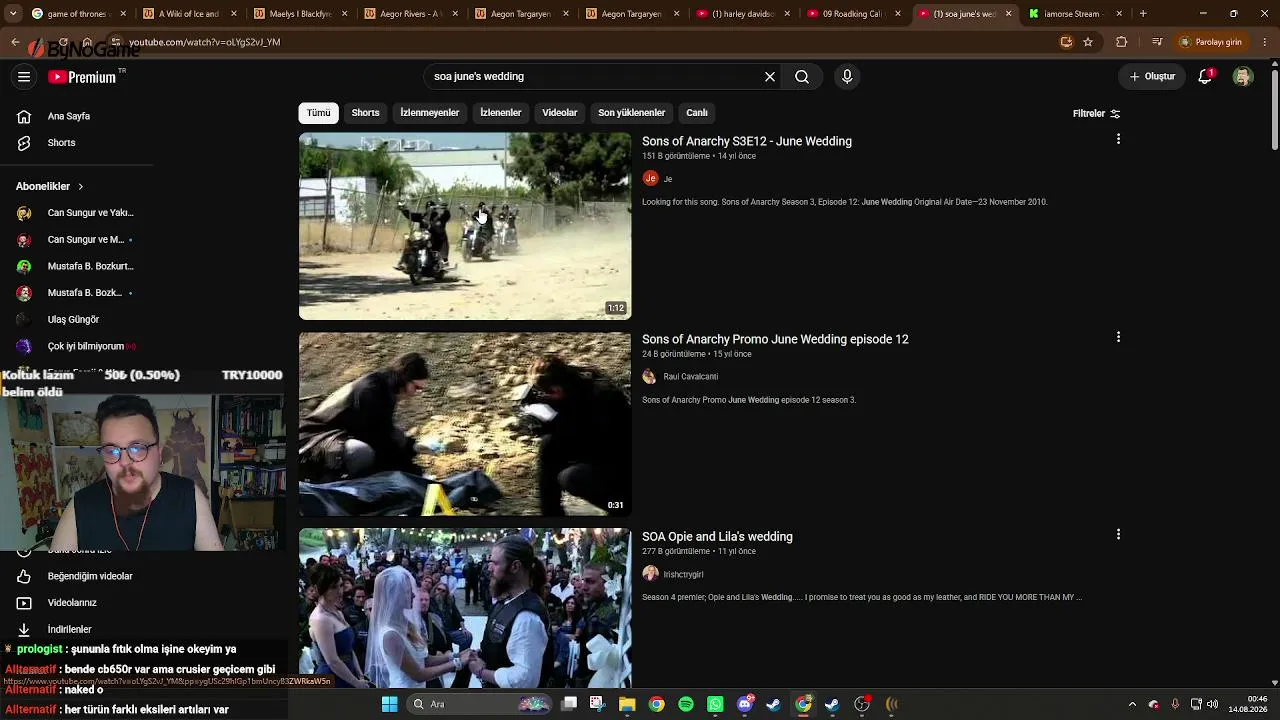This screenshot has height=720, width=1280.
Task: Open the title Sons of Anarchy Promo June Wedding episode 12
Action: (775, 340)
